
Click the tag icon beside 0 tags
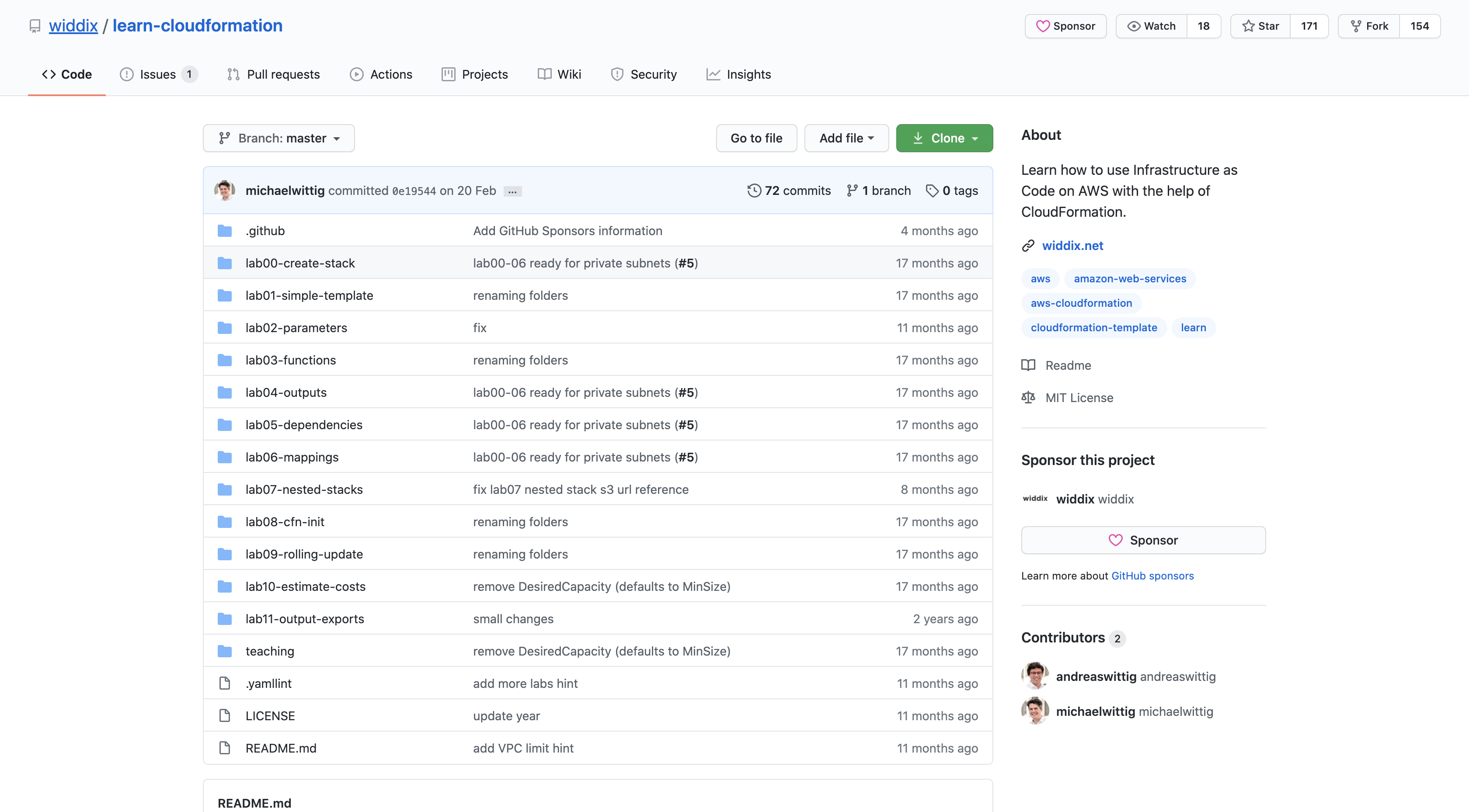[x=932, y=191]
